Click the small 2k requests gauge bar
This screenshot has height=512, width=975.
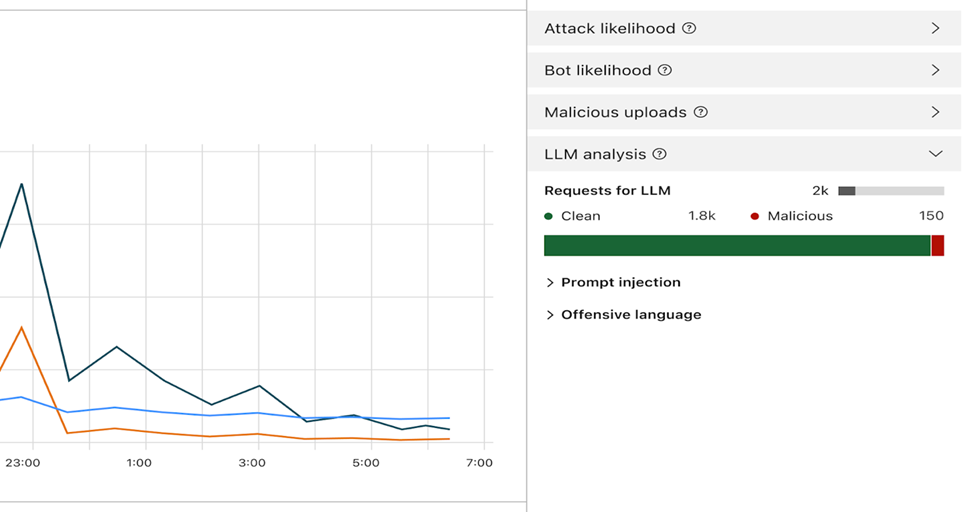point(890,191)
